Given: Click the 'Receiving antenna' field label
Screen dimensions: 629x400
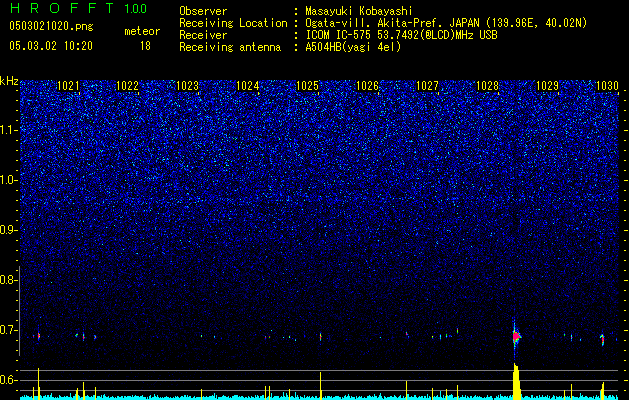Looking at the screenshot, I should click(230, 47).
